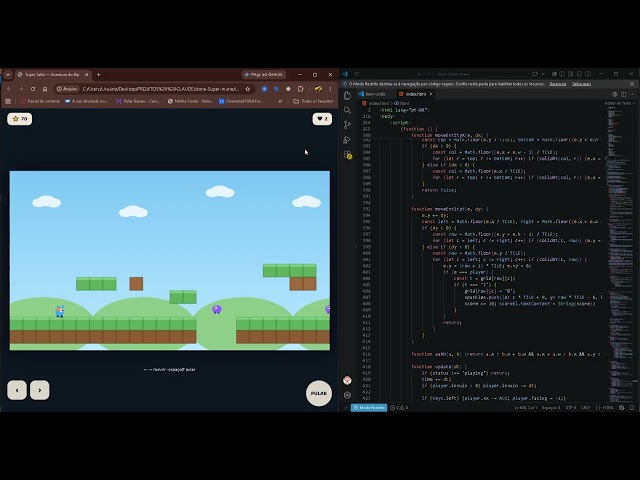Open Run and Debug view in VS Code
The image size is (640, 480).
[347, 140]
